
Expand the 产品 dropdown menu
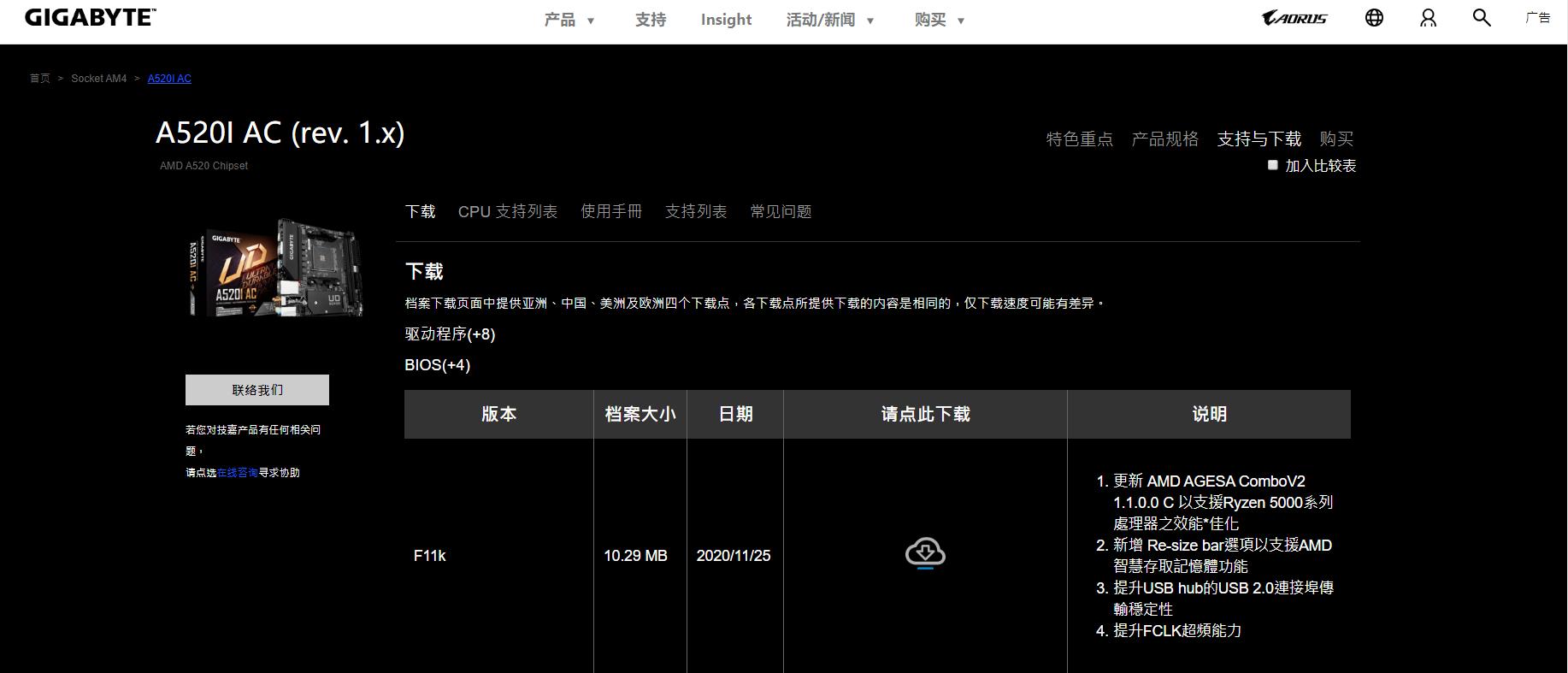tap(569, 20)
